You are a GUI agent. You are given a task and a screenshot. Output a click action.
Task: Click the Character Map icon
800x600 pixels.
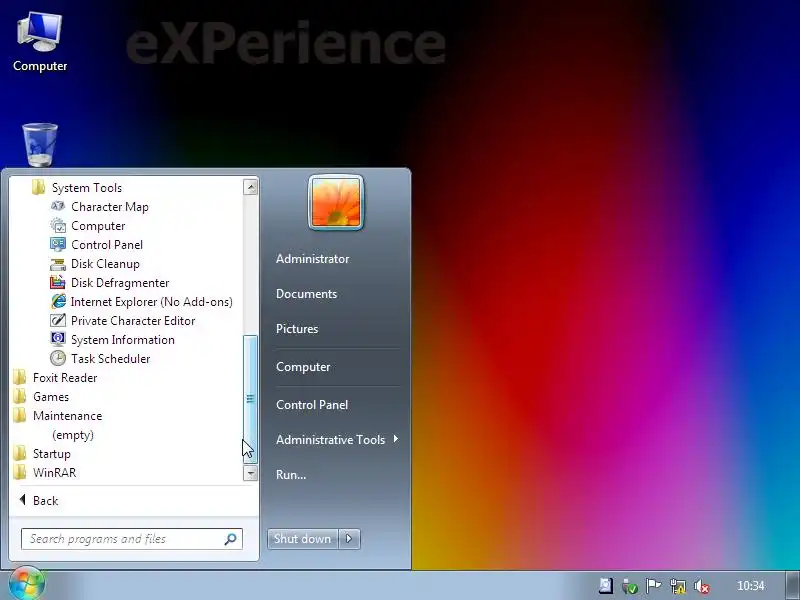click(58, 207)
